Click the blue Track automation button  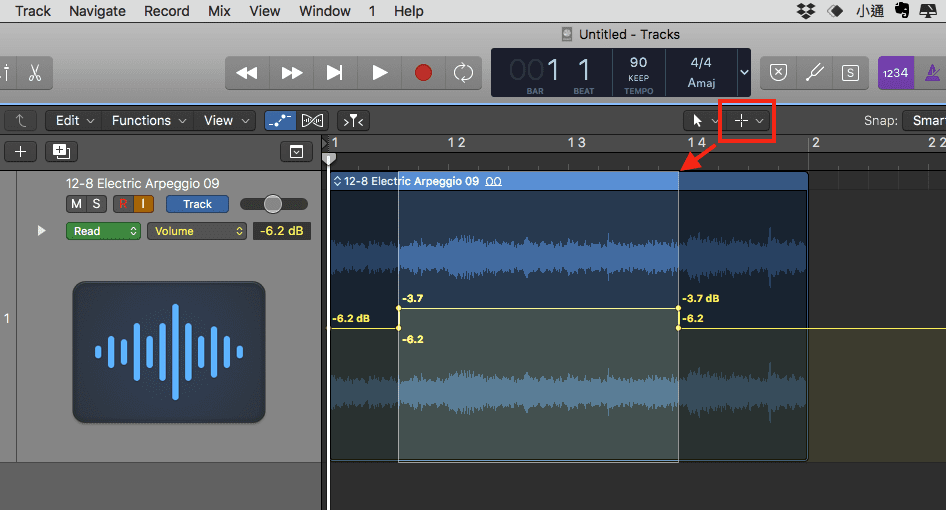click(197, 204)
